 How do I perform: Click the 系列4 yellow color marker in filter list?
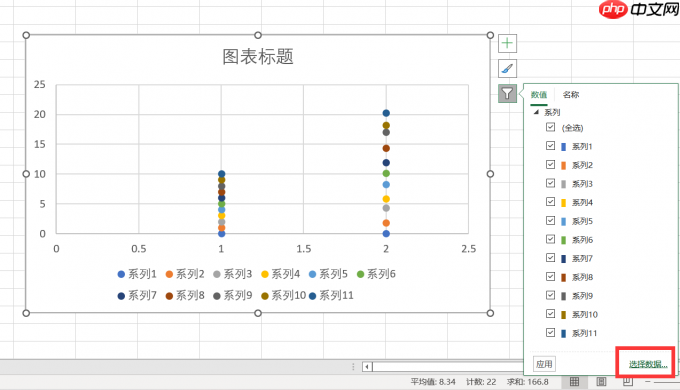[x=563, y=203]
